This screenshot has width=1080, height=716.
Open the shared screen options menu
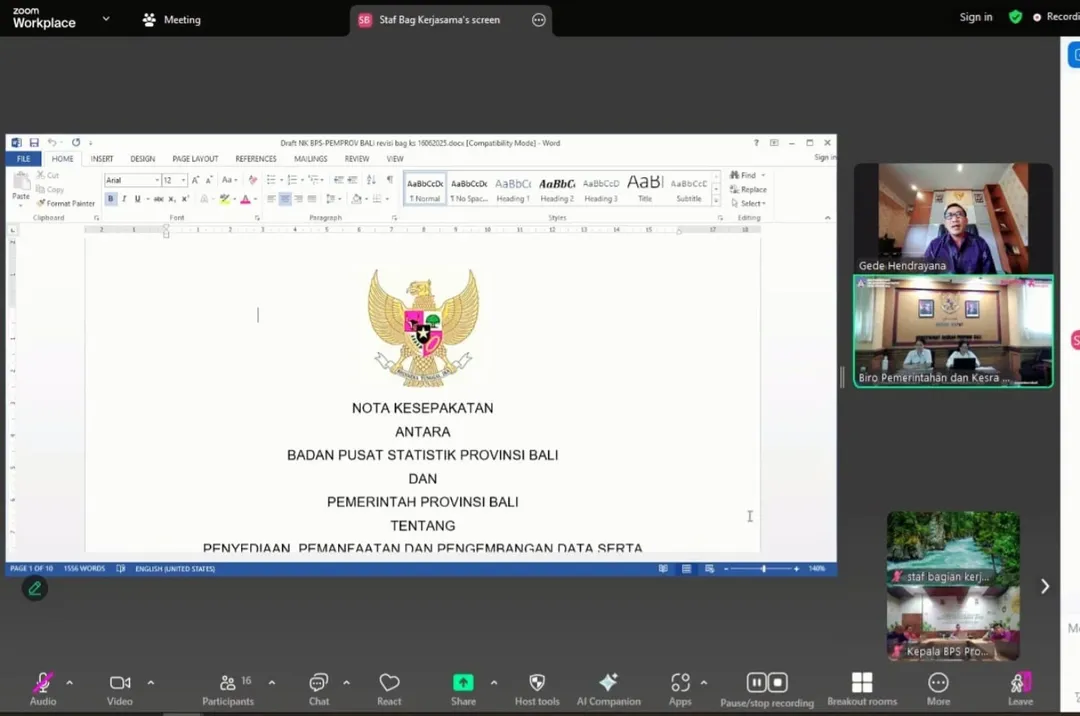coord(539,19)
